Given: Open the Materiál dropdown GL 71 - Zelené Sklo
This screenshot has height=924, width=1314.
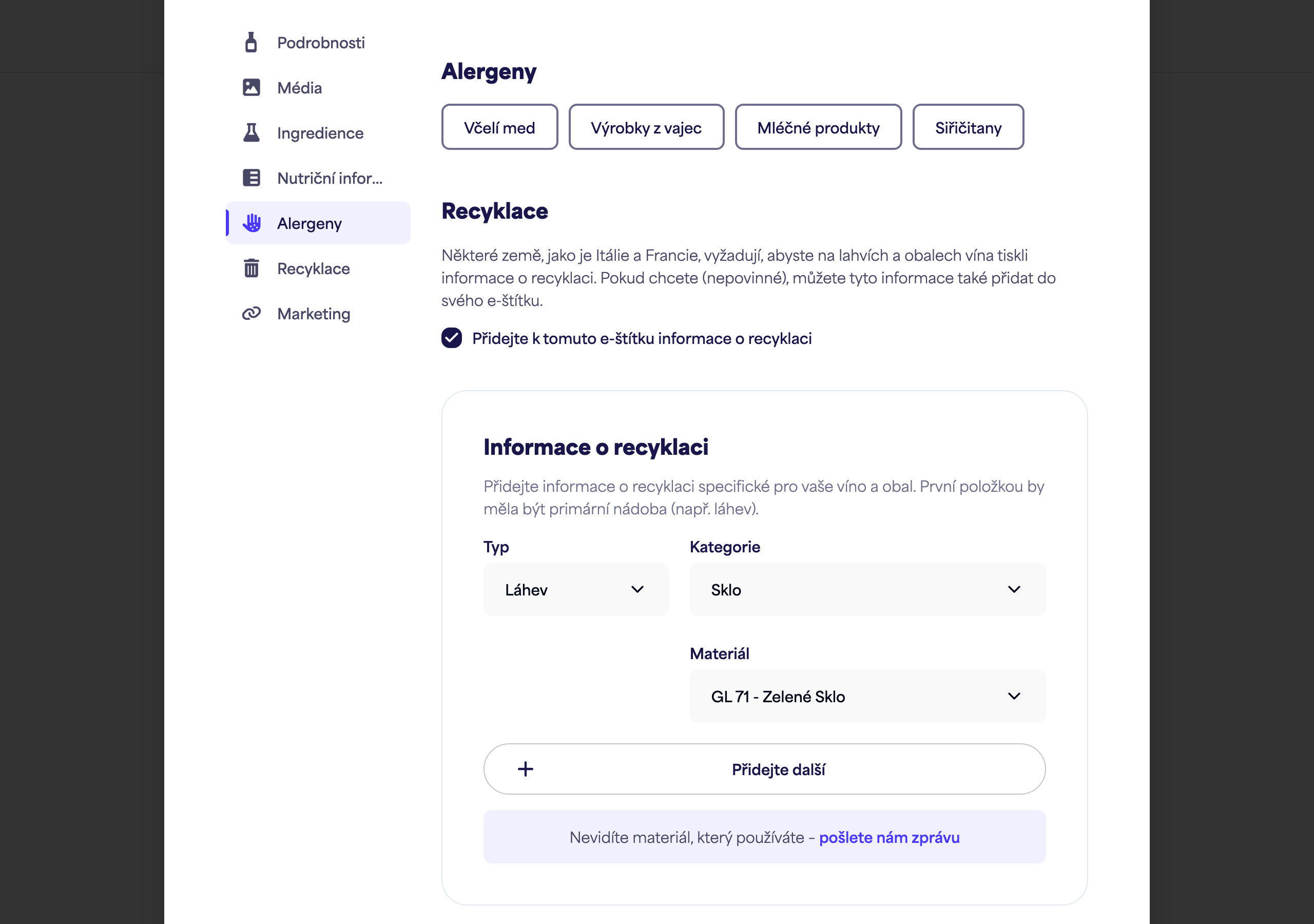Looking at the screenshot, I should click(867, 696).
